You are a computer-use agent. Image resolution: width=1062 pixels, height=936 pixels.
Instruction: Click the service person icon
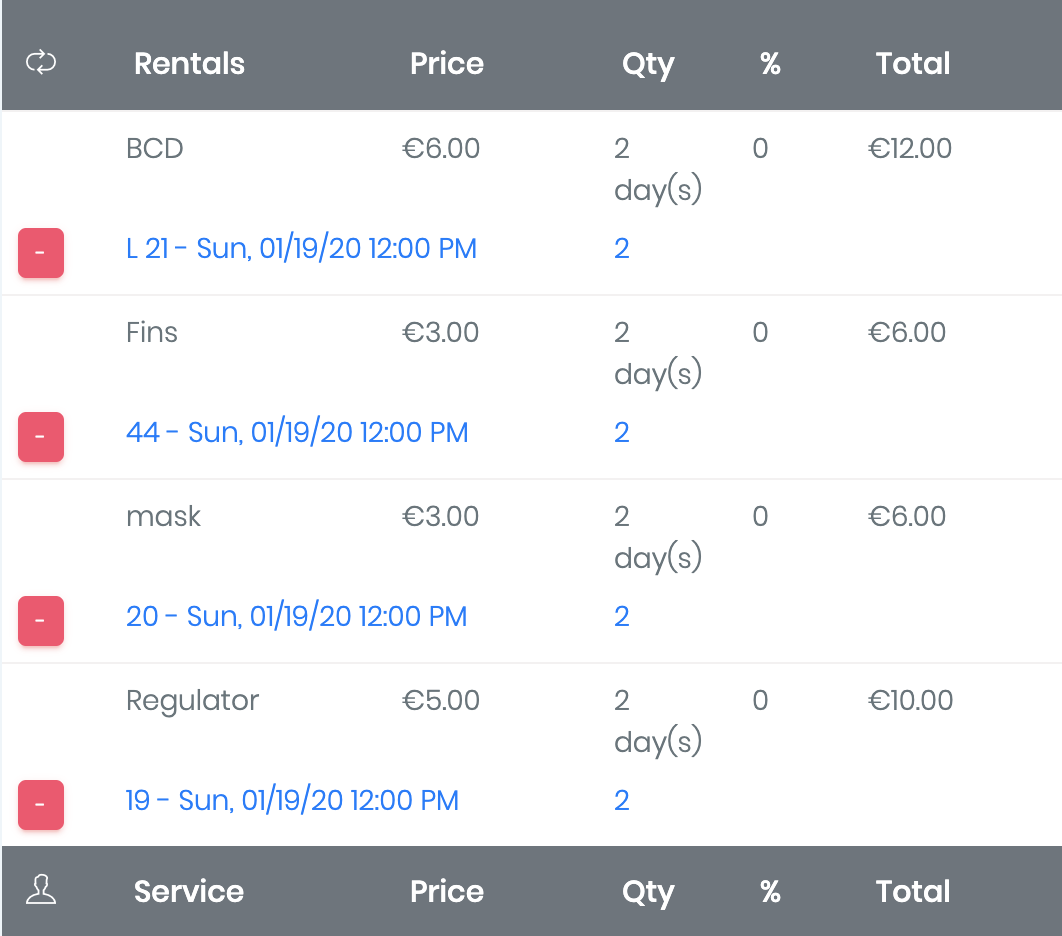pyautogui.click(x=41, y=890)
